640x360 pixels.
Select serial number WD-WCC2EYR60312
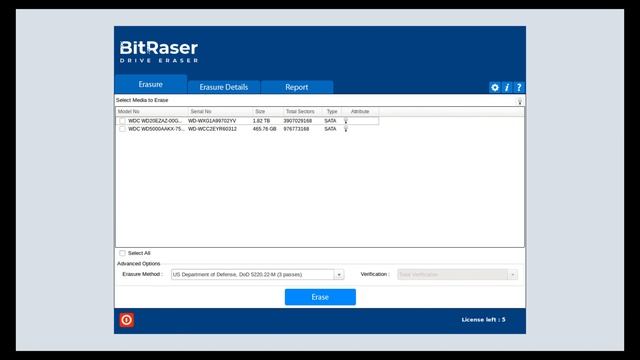(212, 129)
